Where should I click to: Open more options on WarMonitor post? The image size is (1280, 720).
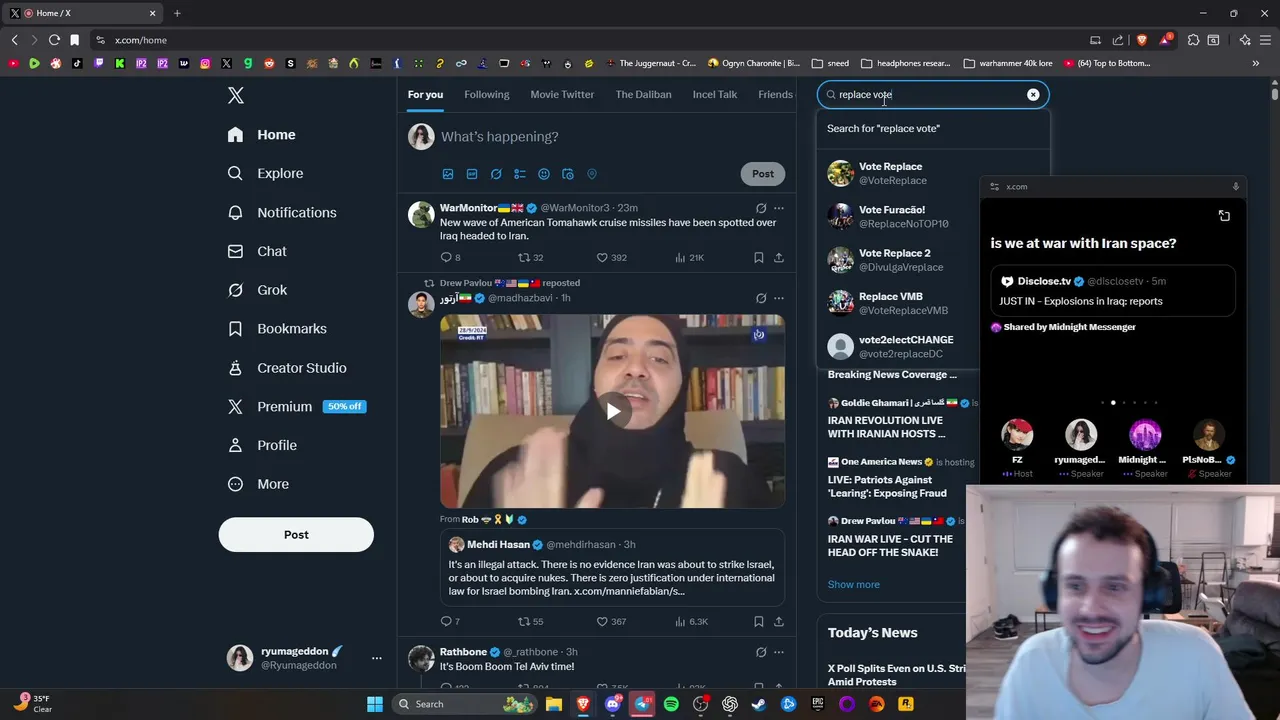(779, 208)
